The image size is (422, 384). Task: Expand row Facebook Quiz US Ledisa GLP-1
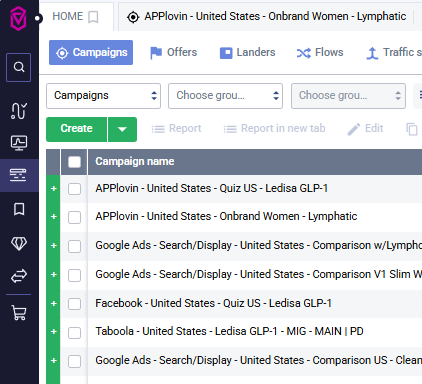54,304
